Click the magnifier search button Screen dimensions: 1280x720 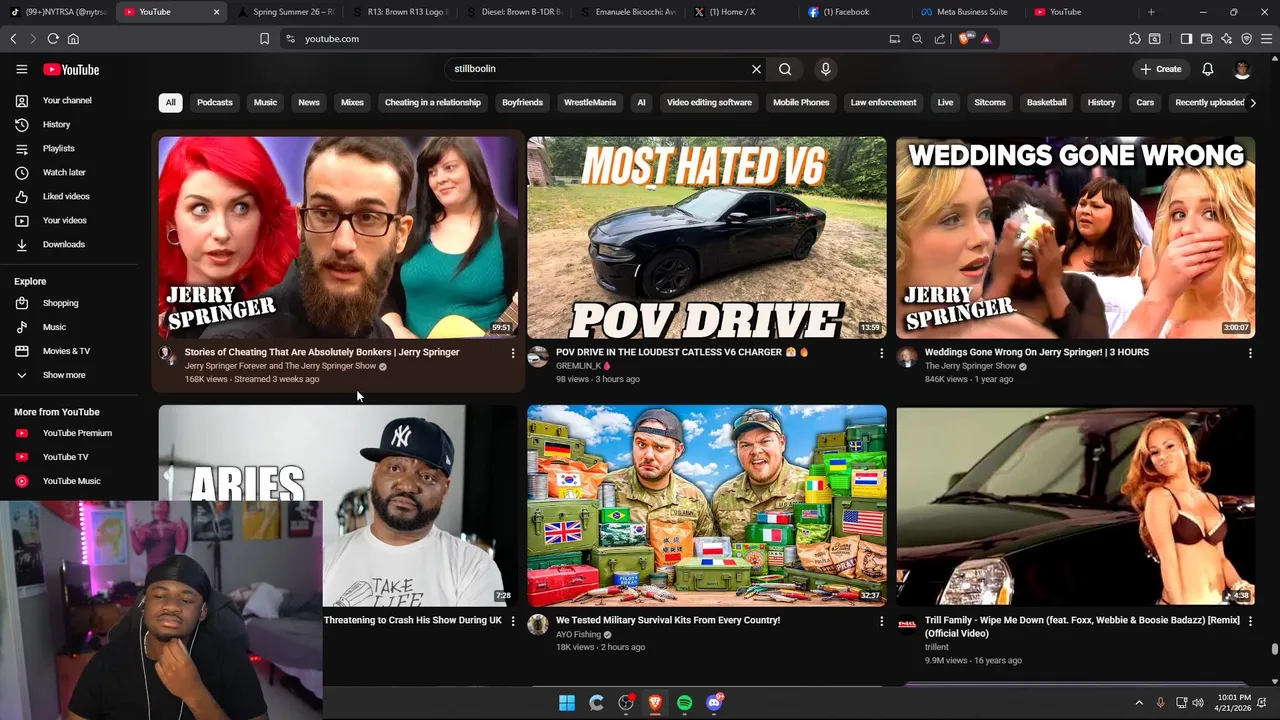[785, 69]
